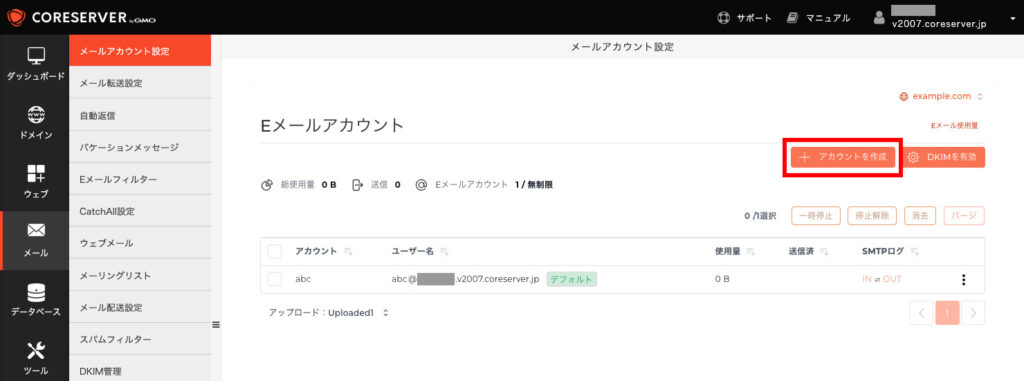The width and height of the screenshot is (1024, 381).
Task: Select ウェブメール menu item
Action: coord(140,243)
